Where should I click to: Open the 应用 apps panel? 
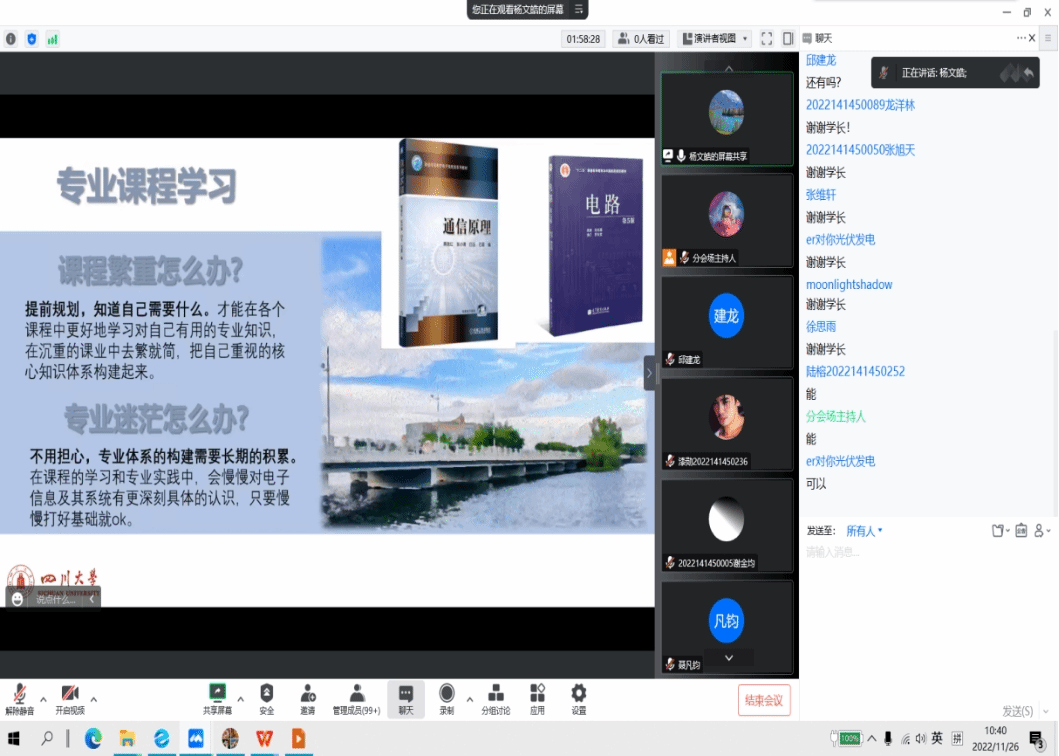point(537,697)
